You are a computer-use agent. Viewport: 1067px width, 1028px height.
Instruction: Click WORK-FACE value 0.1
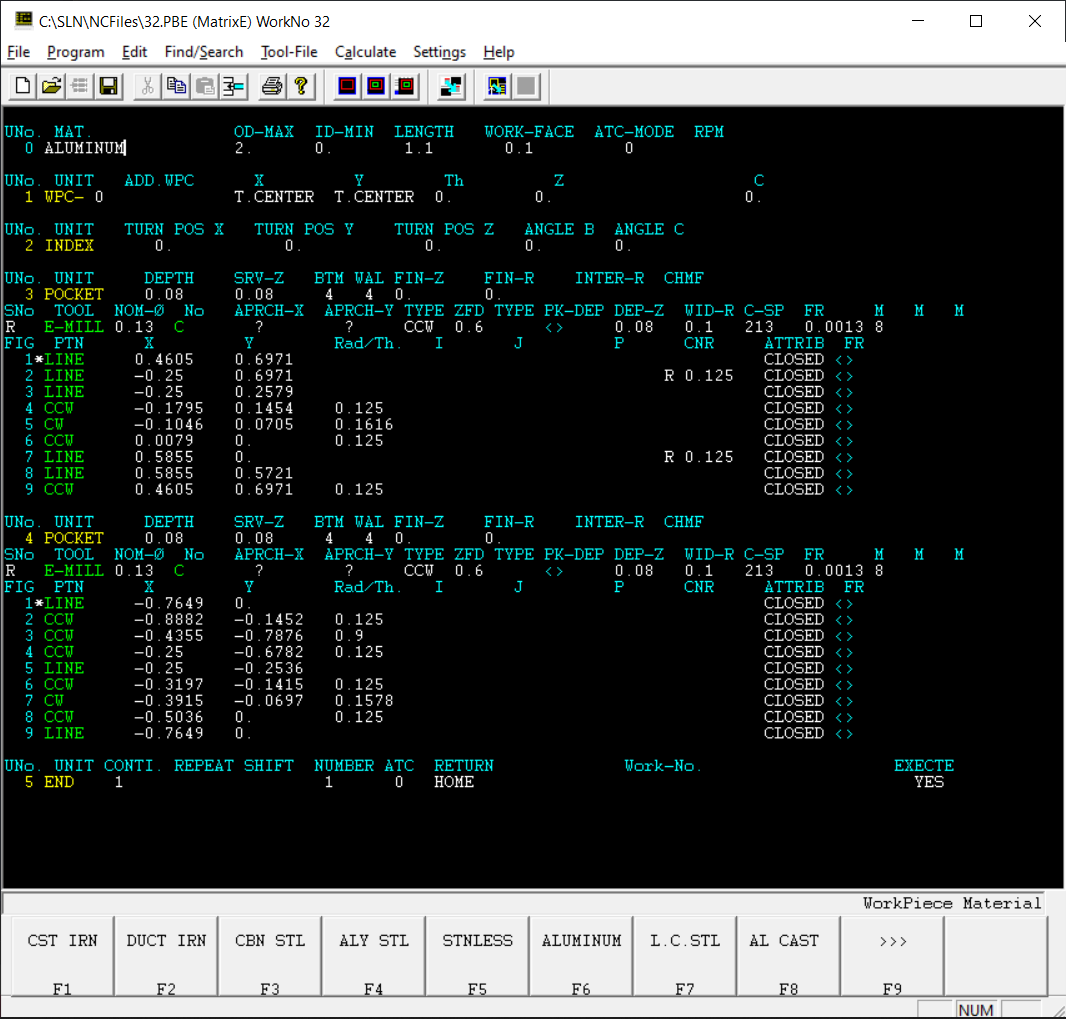(x=519, y=148)
